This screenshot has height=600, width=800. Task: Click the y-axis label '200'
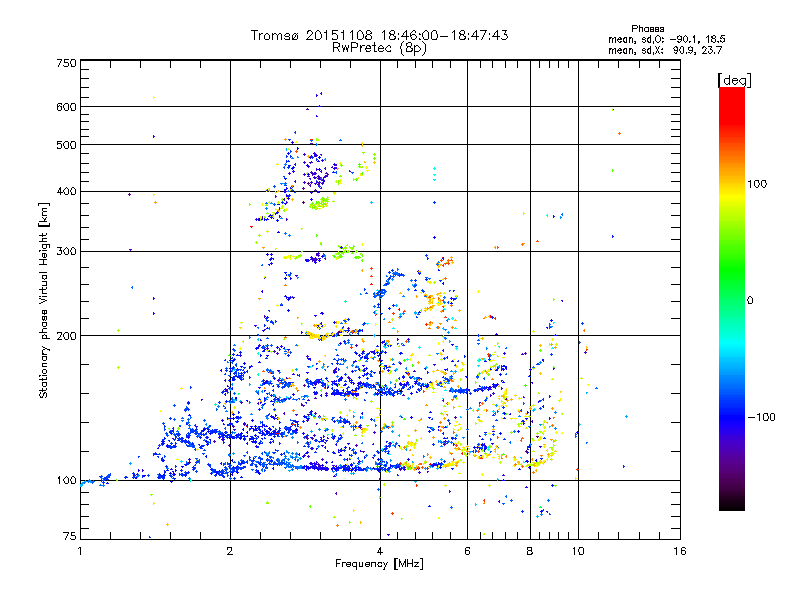66,336
